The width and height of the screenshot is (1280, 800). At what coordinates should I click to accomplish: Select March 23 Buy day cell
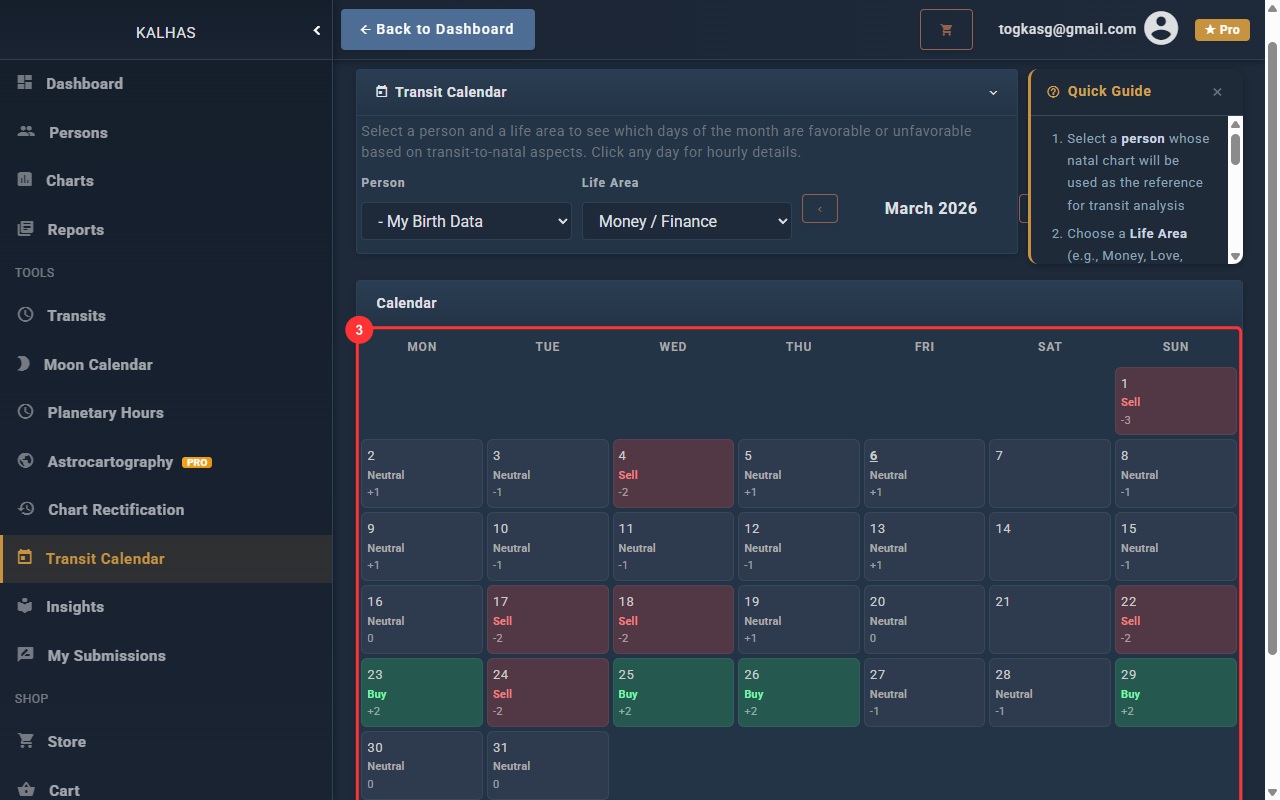coord(421,692)
